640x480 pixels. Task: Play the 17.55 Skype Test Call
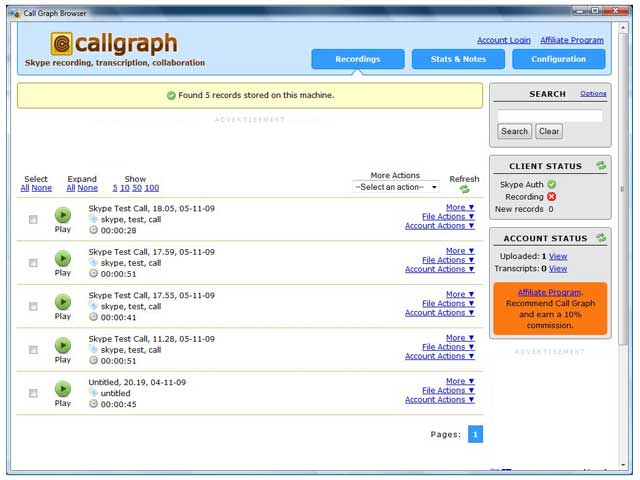tap(63, 302)
